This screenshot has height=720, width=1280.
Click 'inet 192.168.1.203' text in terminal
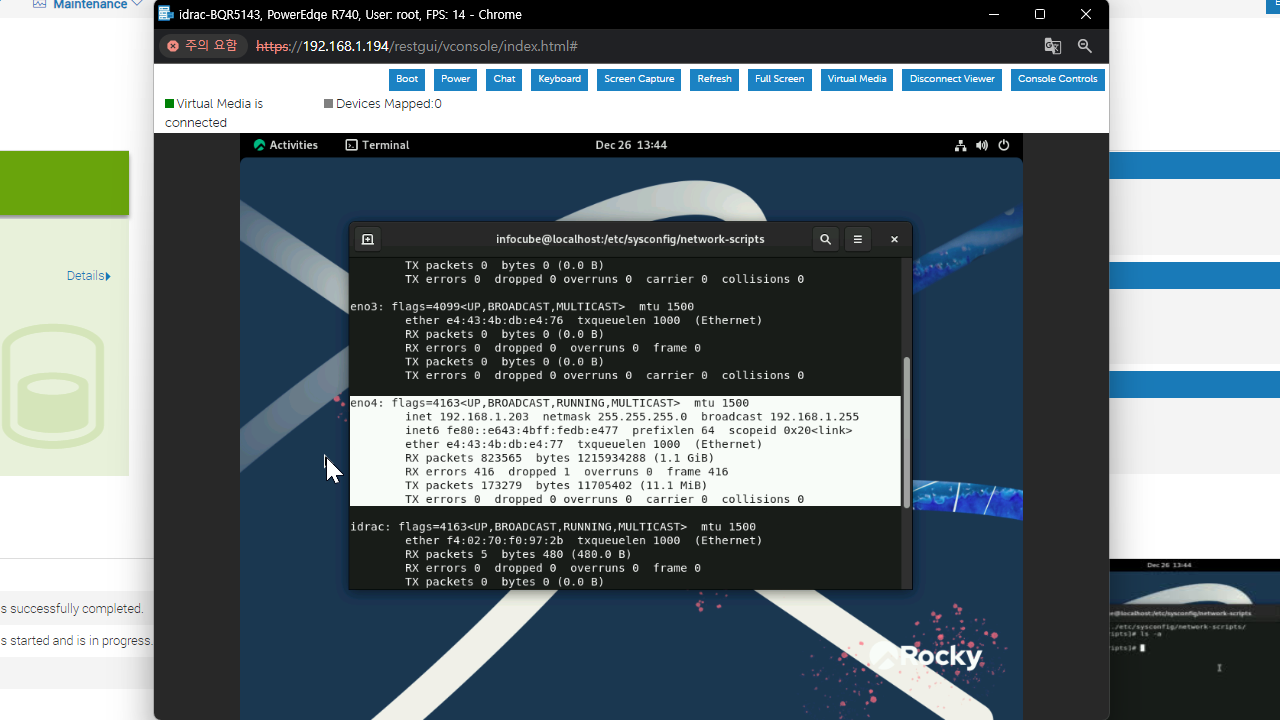coord(467,416)
